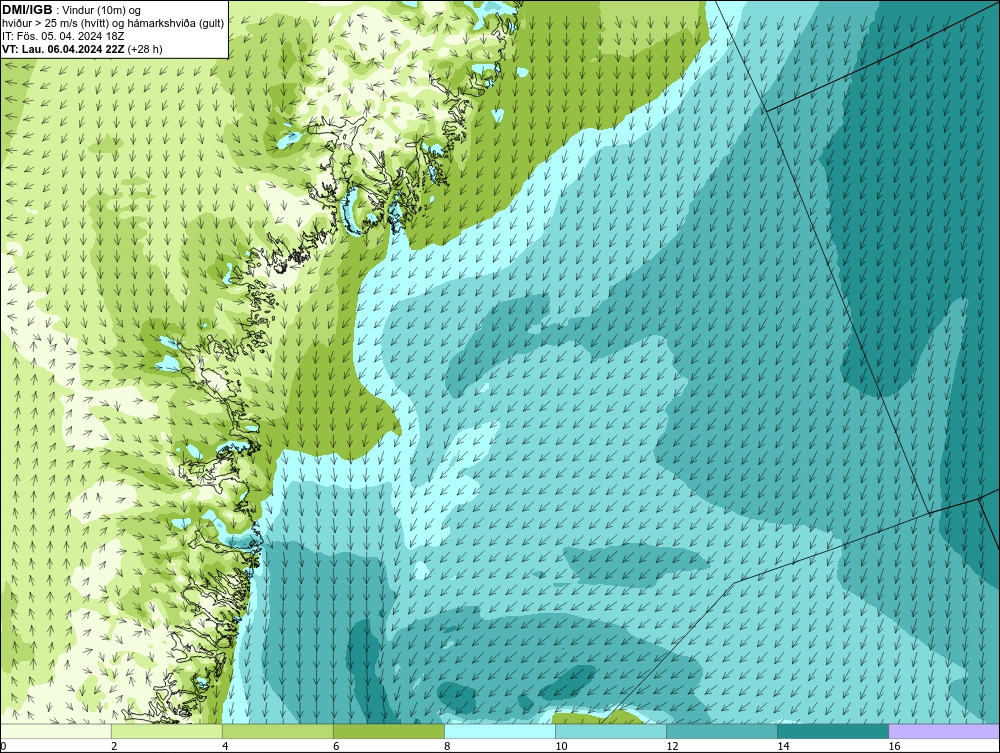The height and width of the screenshot is (753, 1000).
Task: Click the 'IT: Fös. 05. 04. 2024 18Z' line
Action: [63, 36]
